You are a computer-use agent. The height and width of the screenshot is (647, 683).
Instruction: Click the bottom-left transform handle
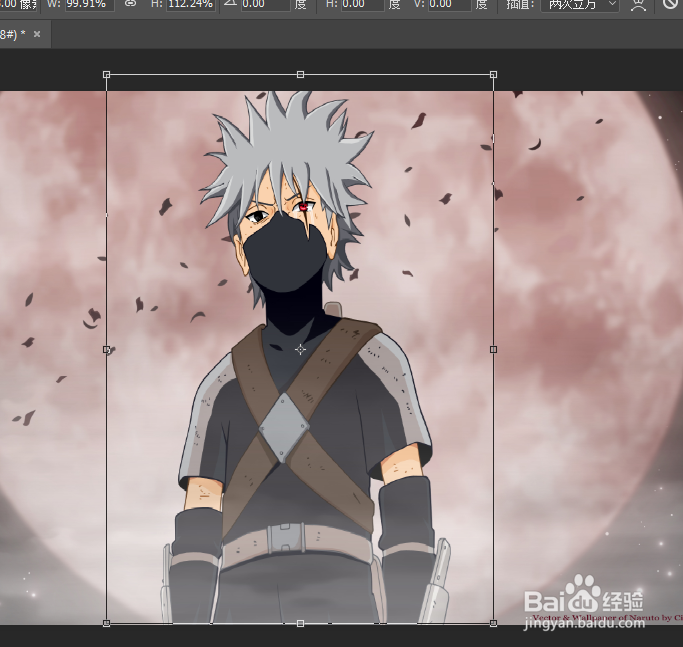(106, 623)
